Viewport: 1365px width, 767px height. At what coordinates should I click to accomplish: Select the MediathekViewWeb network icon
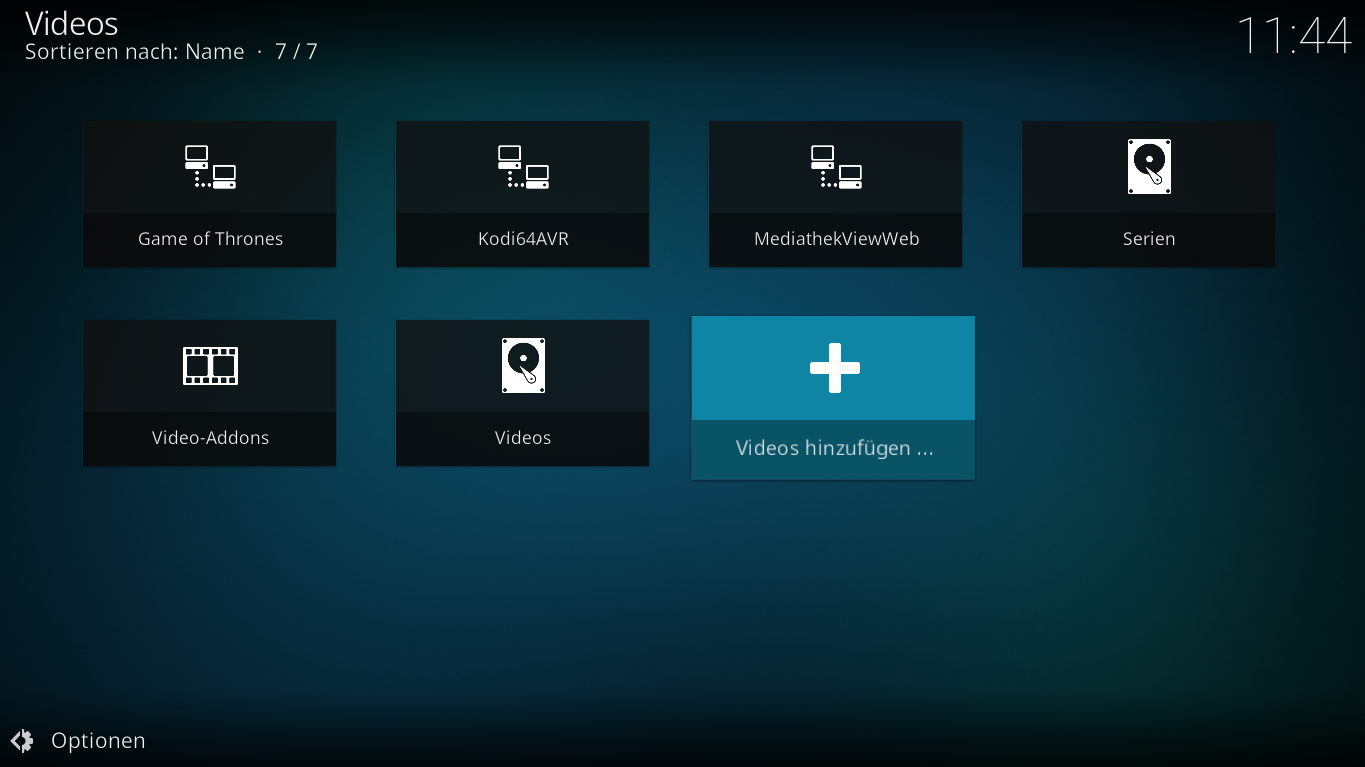(836, 167)
